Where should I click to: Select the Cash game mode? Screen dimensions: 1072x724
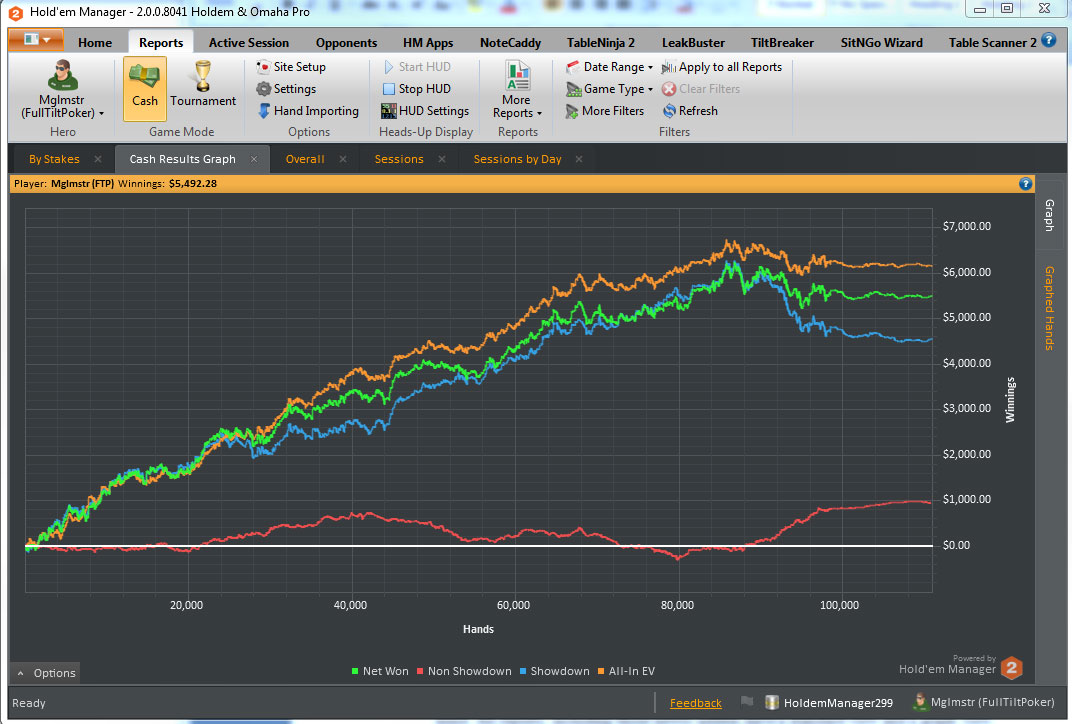tap(144, 89)
